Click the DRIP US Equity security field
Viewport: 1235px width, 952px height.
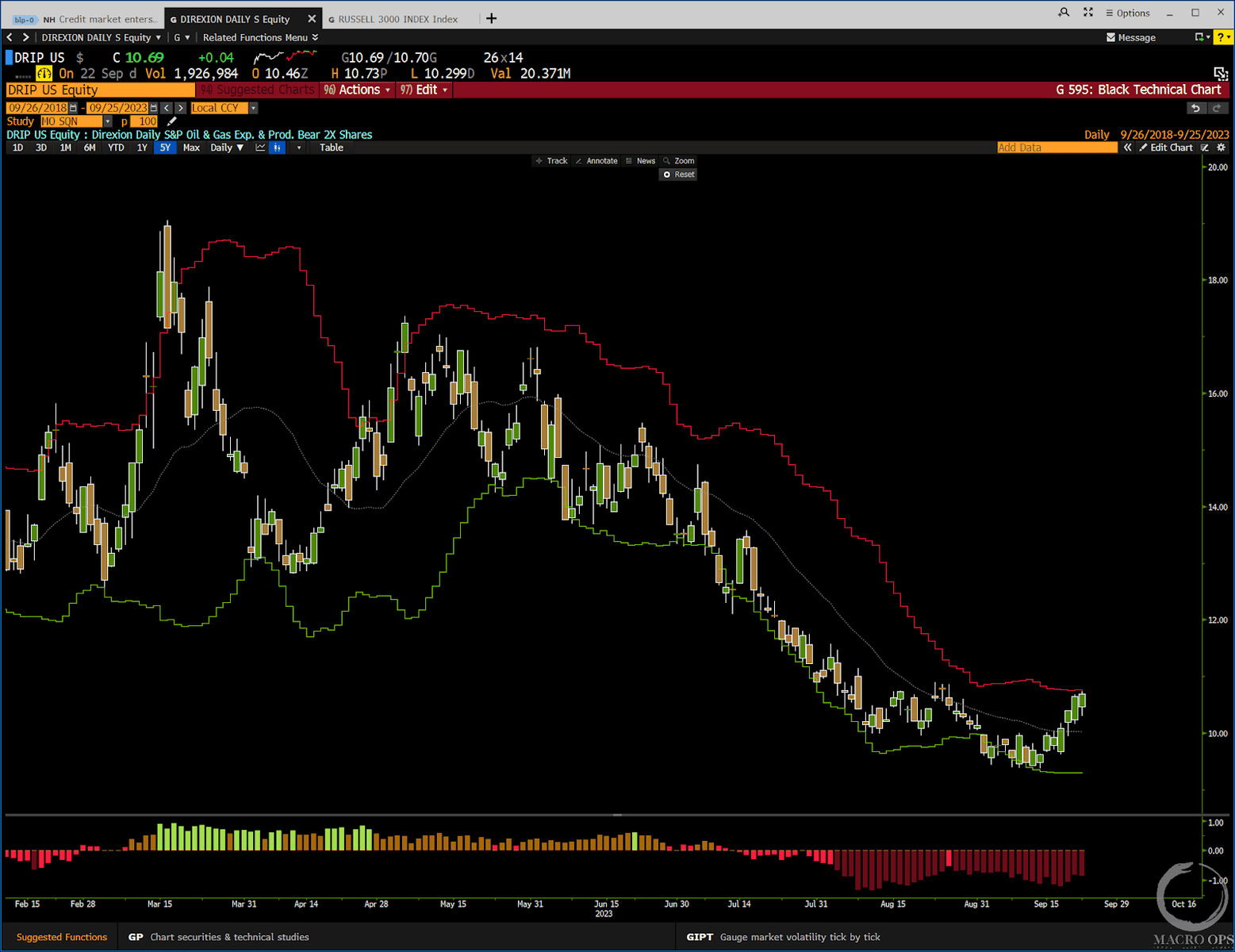click(100, 90)
